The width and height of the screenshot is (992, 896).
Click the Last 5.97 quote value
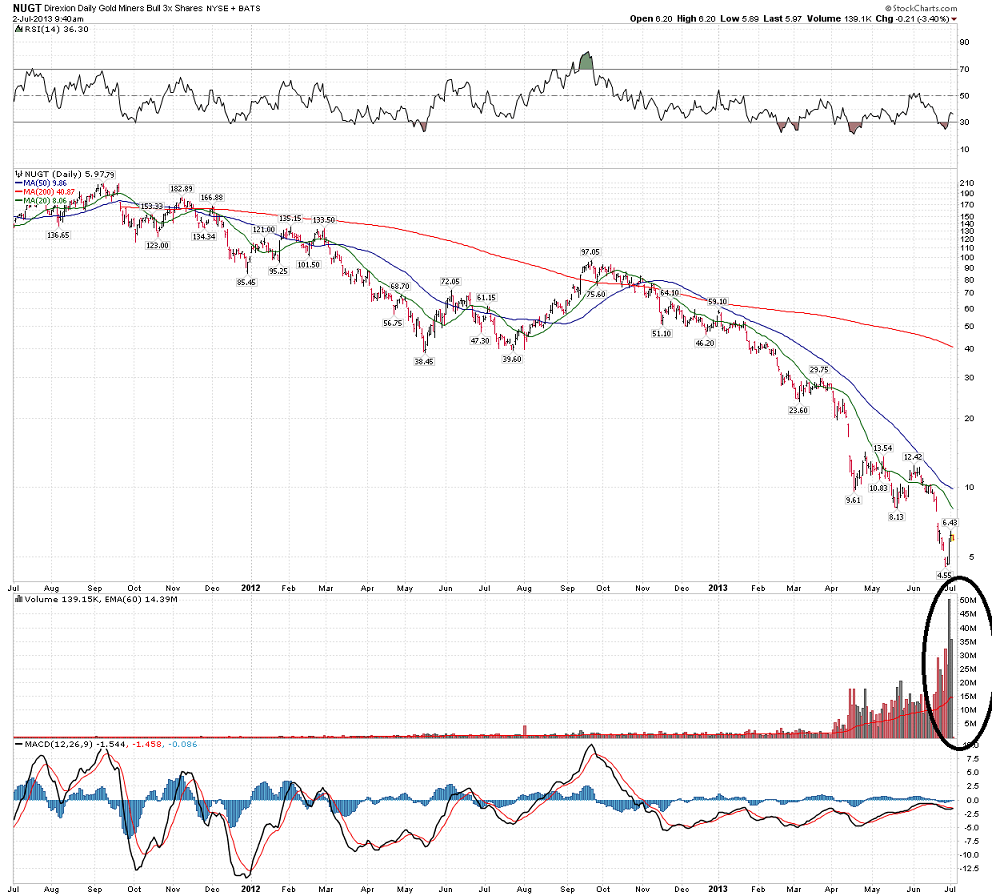(783, 19)
